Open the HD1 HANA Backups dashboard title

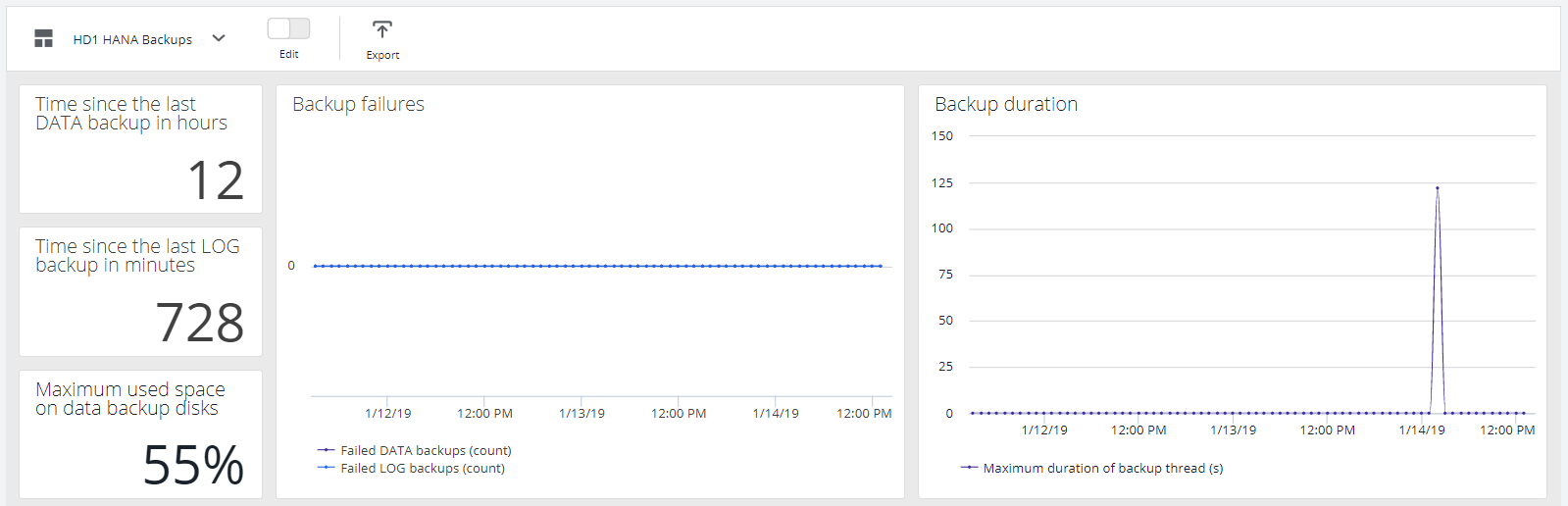(x=132, y=39)
